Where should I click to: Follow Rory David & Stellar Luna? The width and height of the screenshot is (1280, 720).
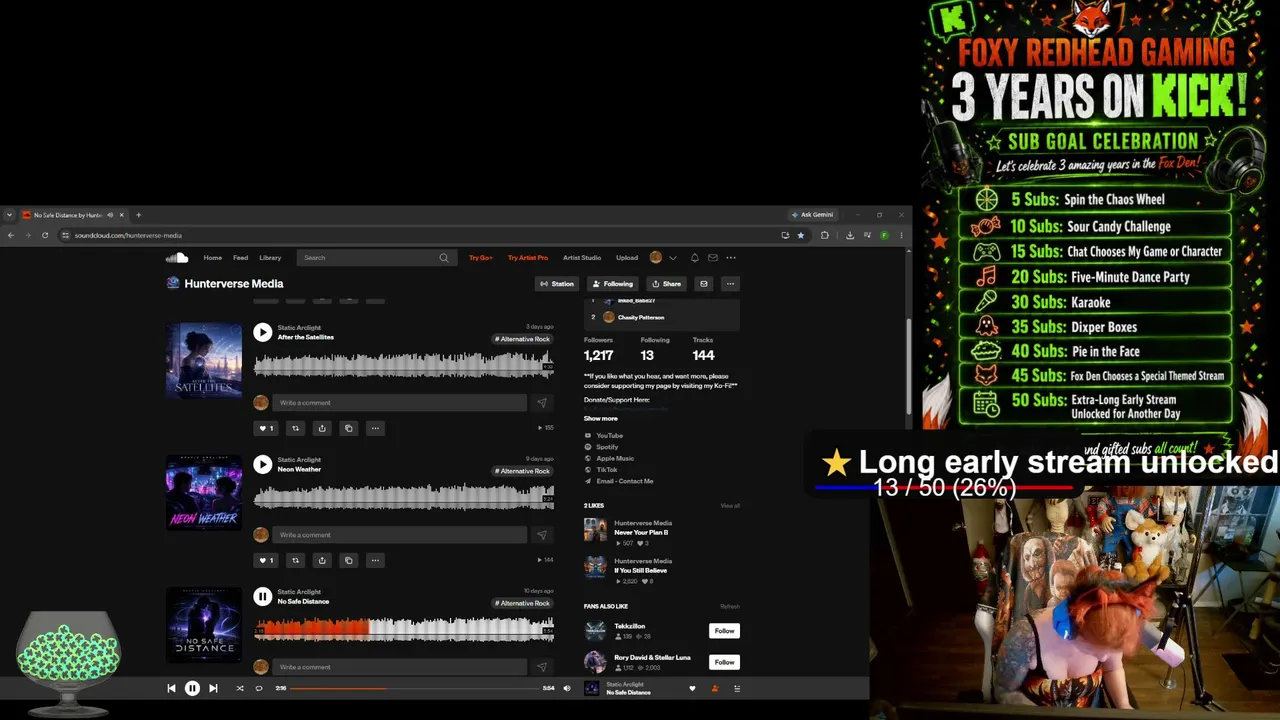pos(724,662)
